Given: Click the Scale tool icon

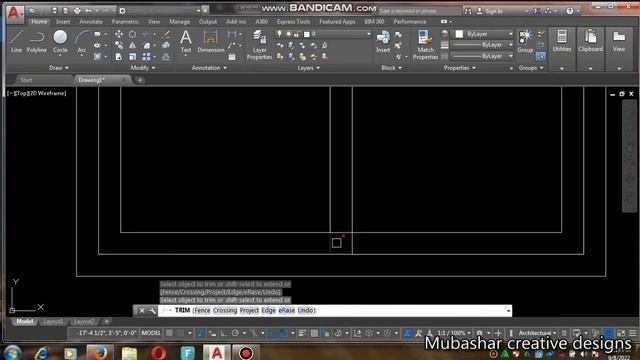Looking at the screenshot, I should [x=133, y=57].
